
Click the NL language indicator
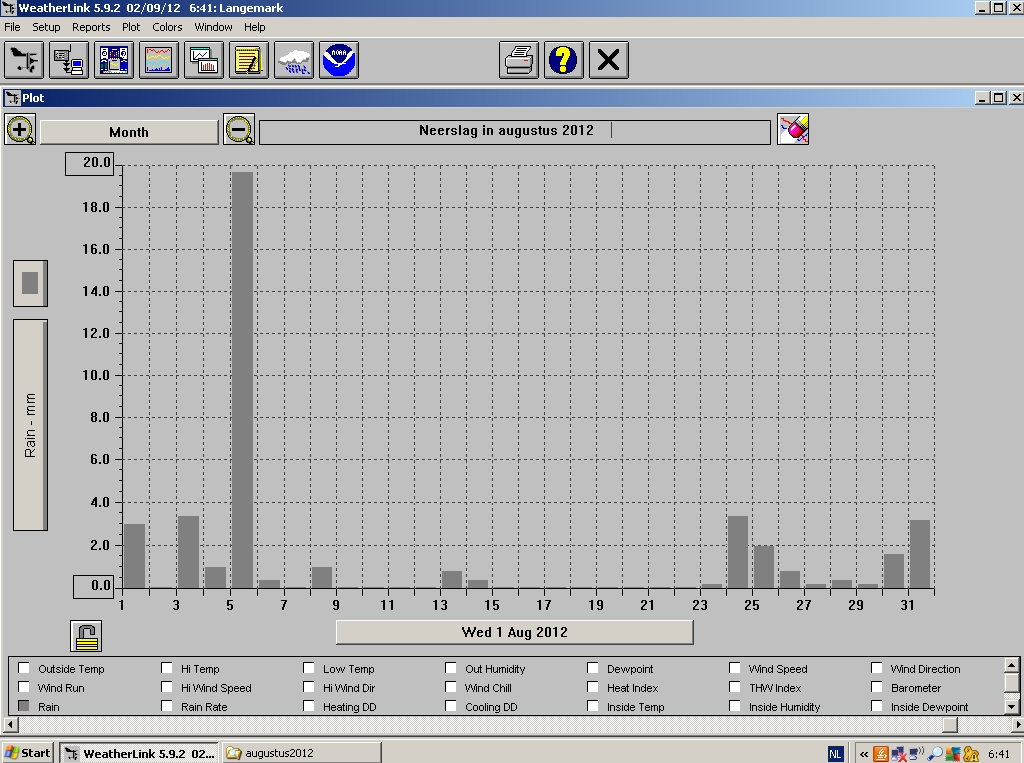tap(835, 754)
